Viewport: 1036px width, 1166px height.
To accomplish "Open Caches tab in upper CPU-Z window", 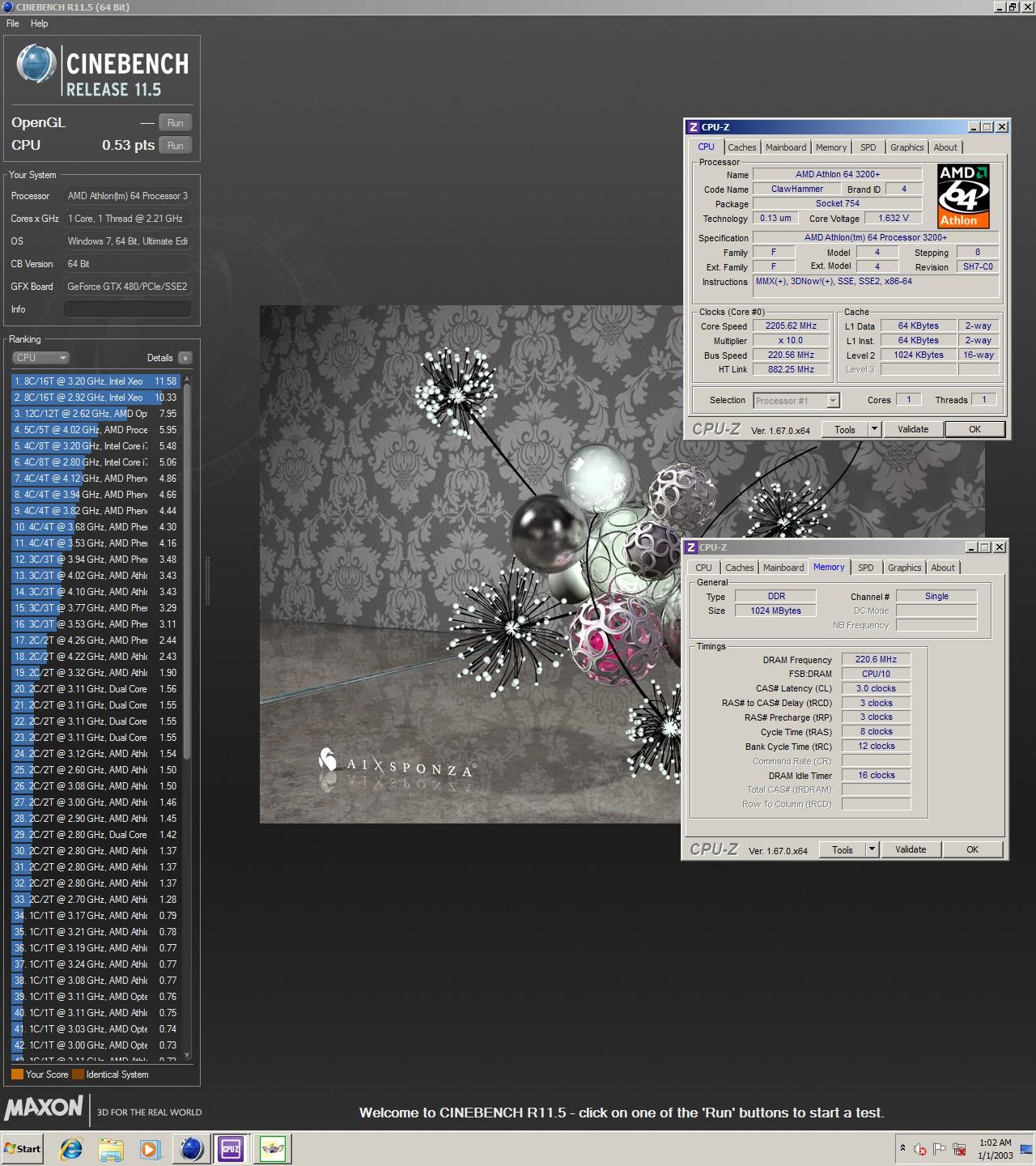I will (x=741, y=147).
